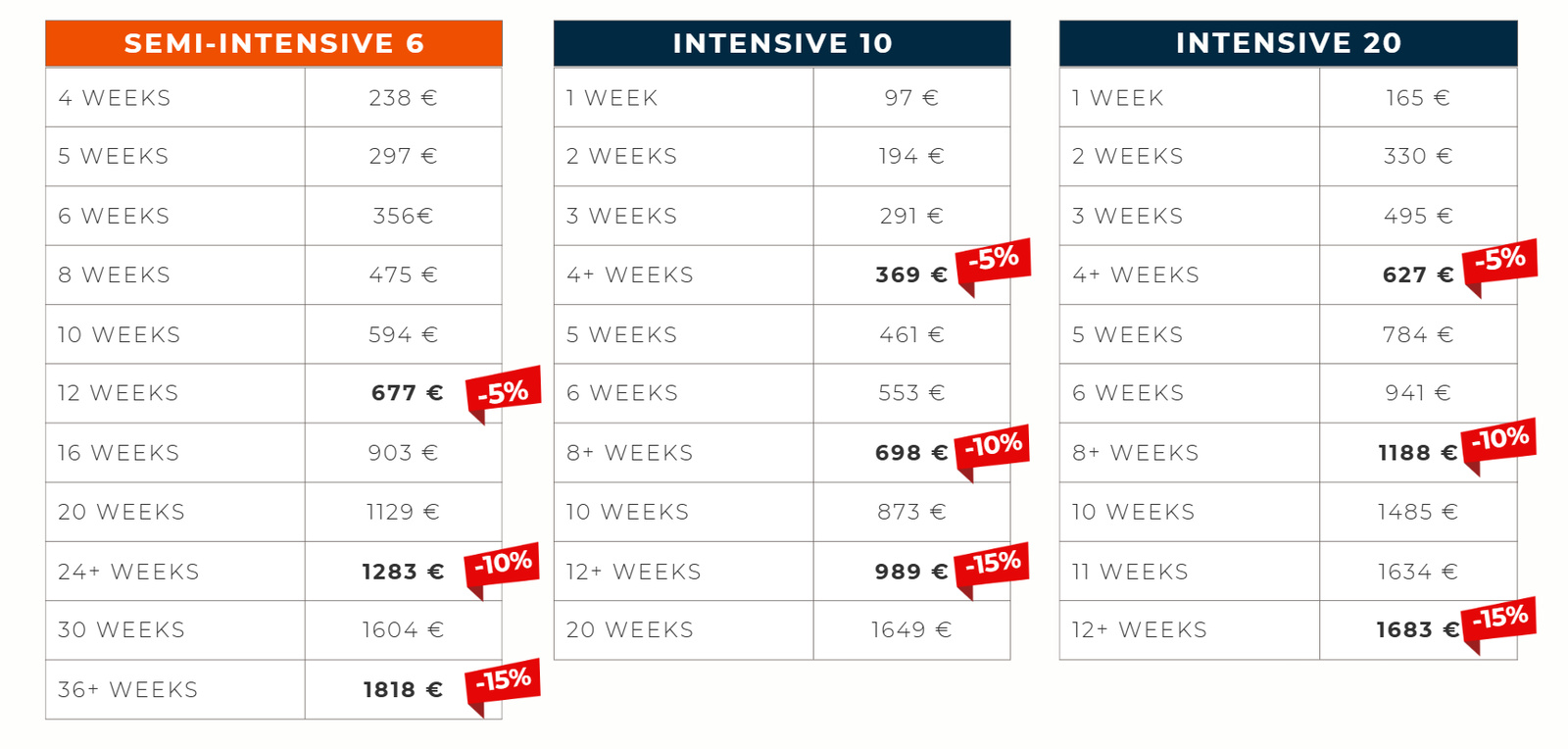Click the -15% badge beside 1683 €
The width and height of the screenshot is (1568, 749).
(x=1498, y=622)
